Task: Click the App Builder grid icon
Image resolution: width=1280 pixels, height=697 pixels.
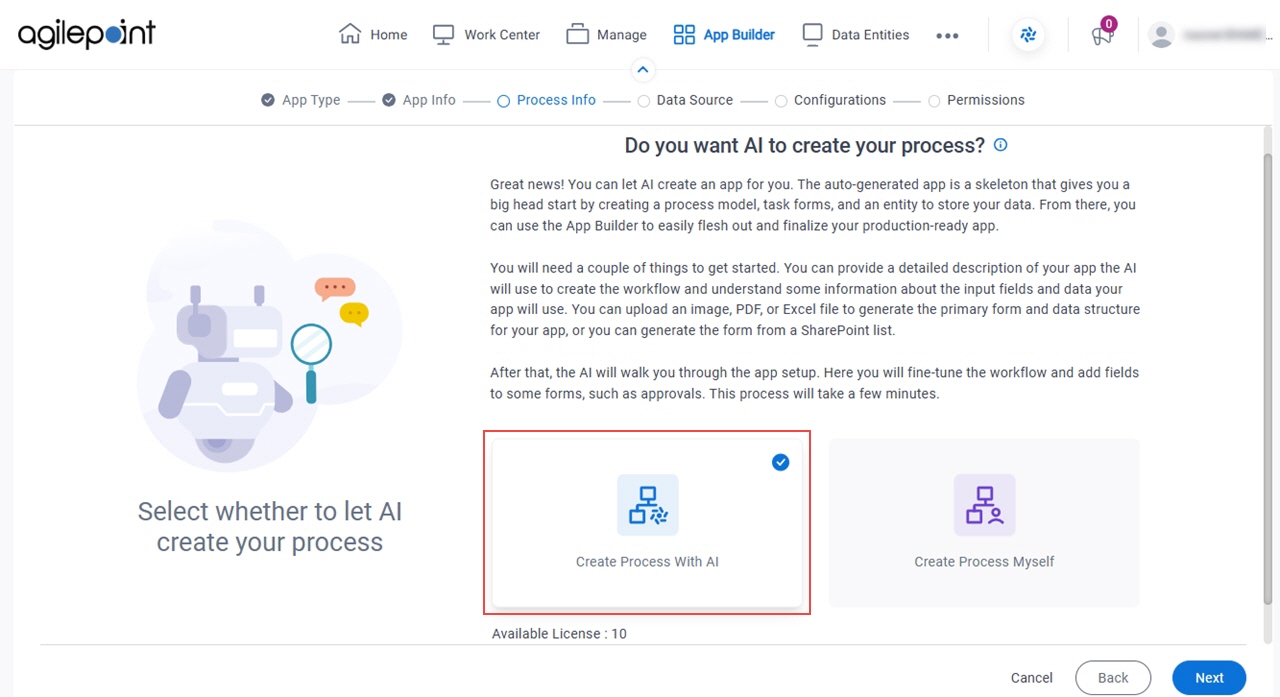Action: (x=684, y=34)
